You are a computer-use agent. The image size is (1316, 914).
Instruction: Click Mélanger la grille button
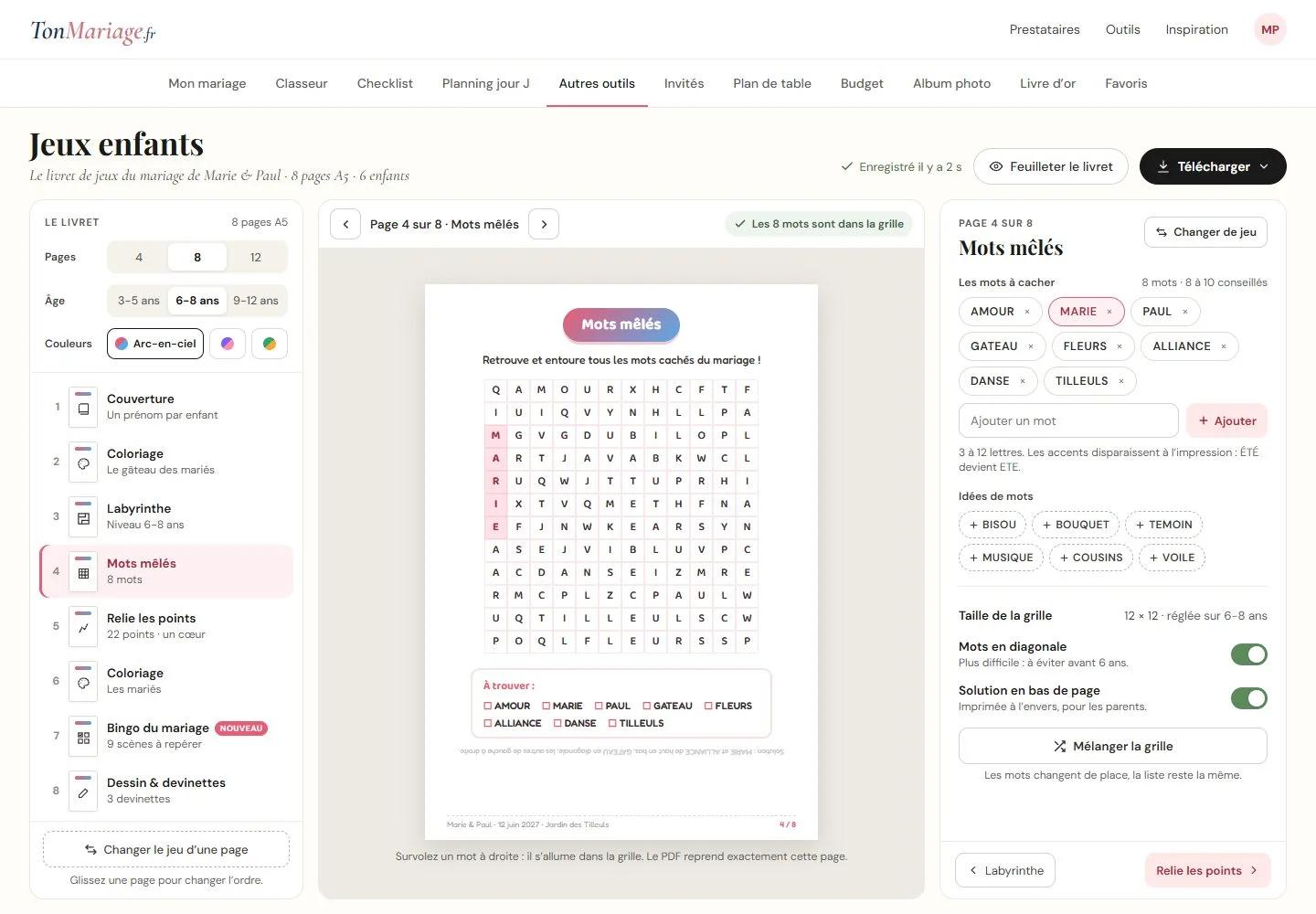click(x=1113, y=746)
